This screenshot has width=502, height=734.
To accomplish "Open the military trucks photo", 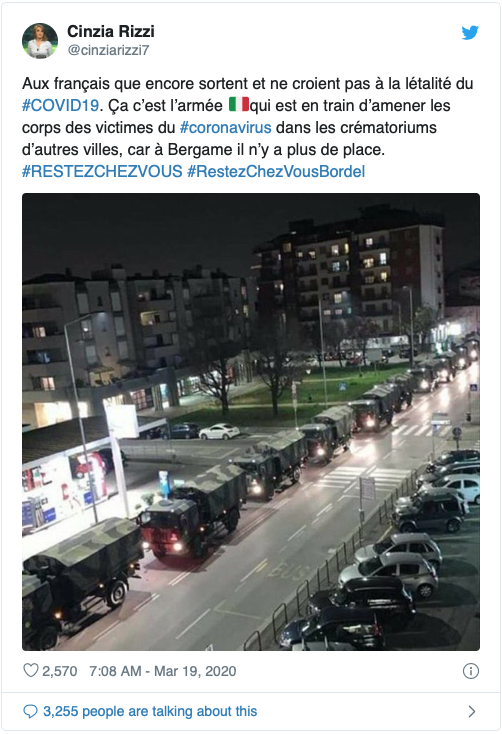I will coord(251,422).
